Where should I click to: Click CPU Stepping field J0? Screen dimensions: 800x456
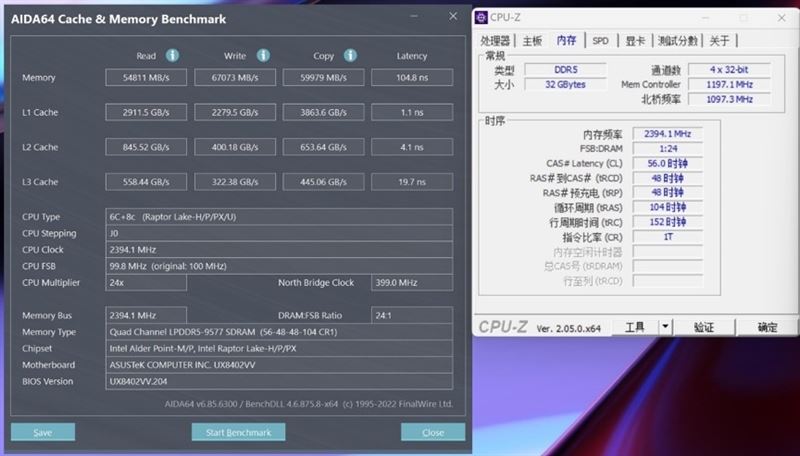click(279, 233)
